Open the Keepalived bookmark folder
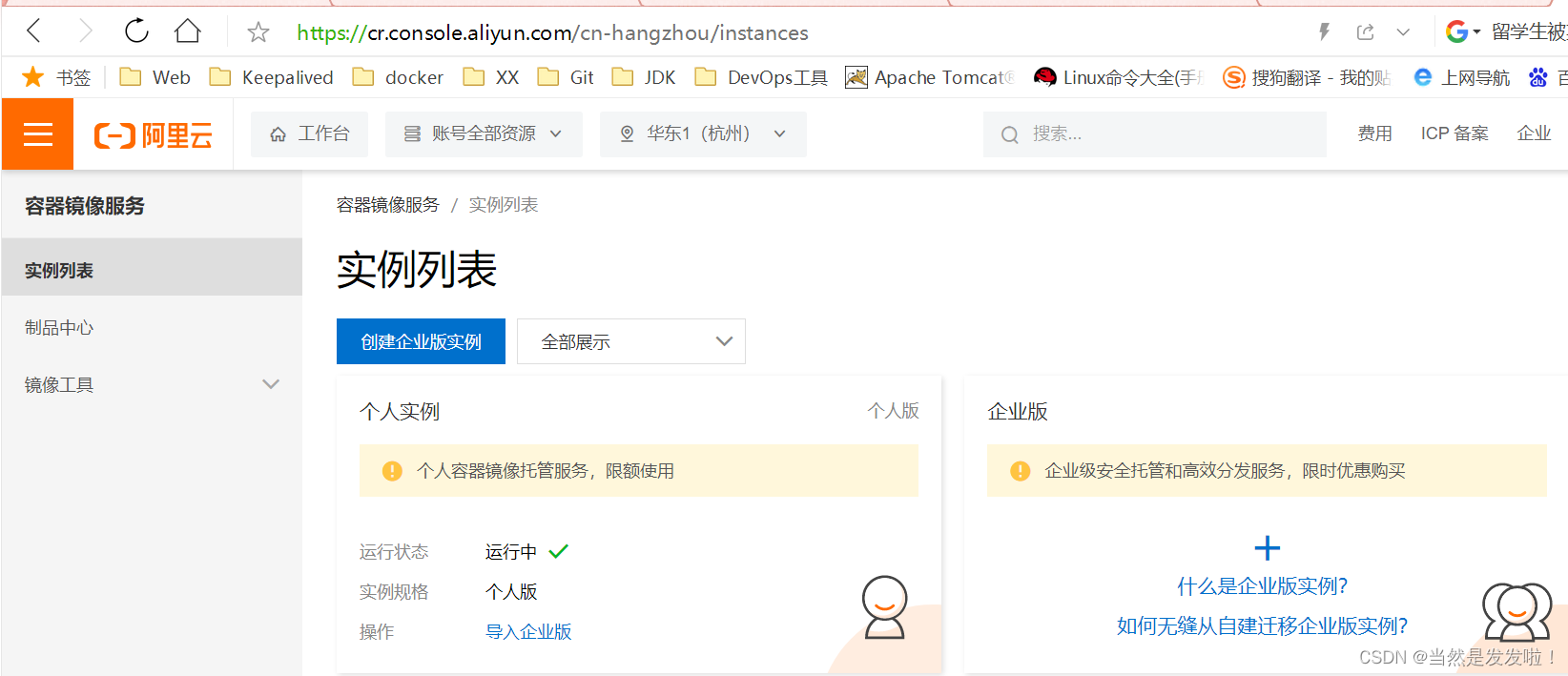This screenshot has height=676, width=1568. pos(271,77)
